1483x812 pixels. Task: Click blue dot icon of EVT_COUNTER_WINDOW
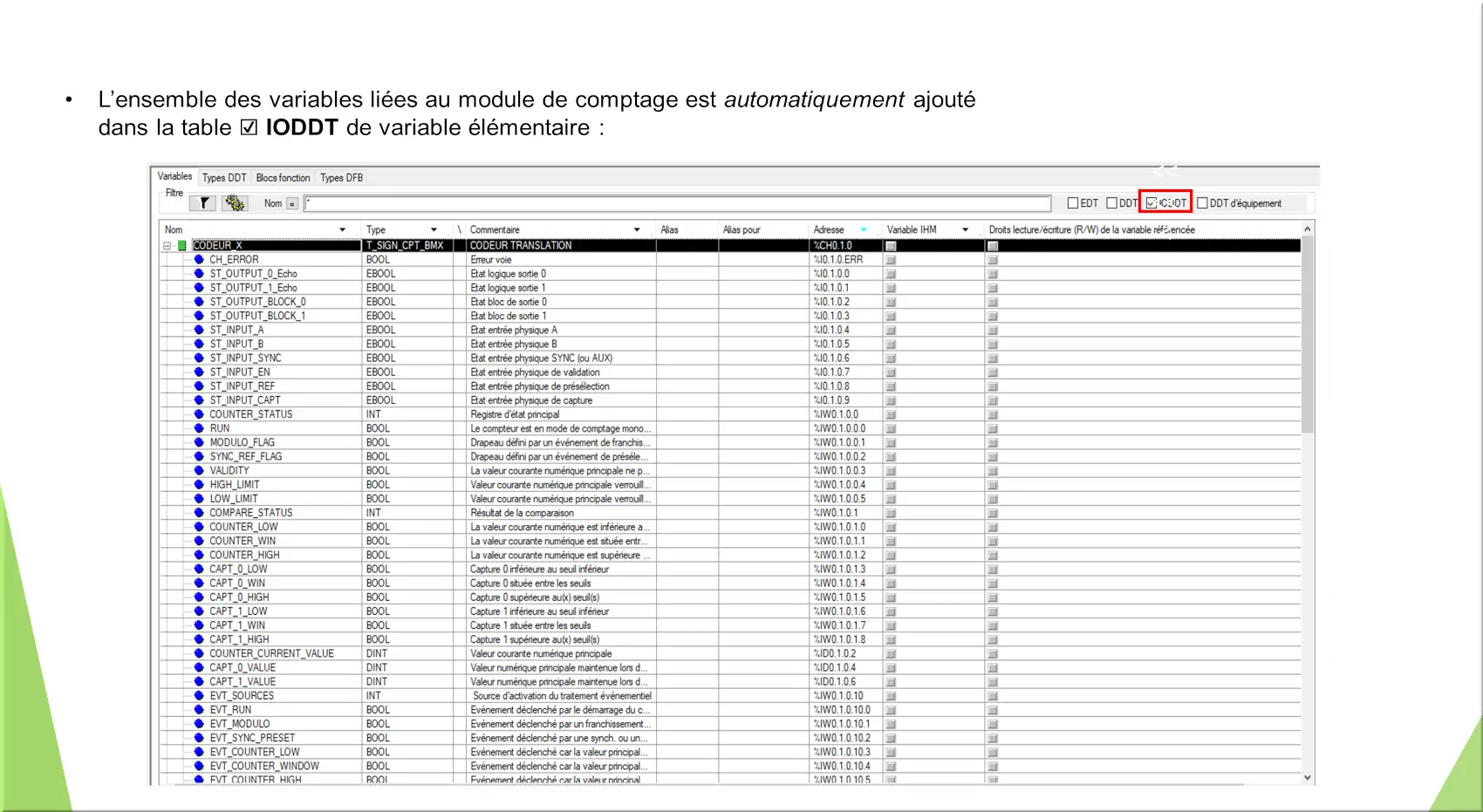[199, 767]
